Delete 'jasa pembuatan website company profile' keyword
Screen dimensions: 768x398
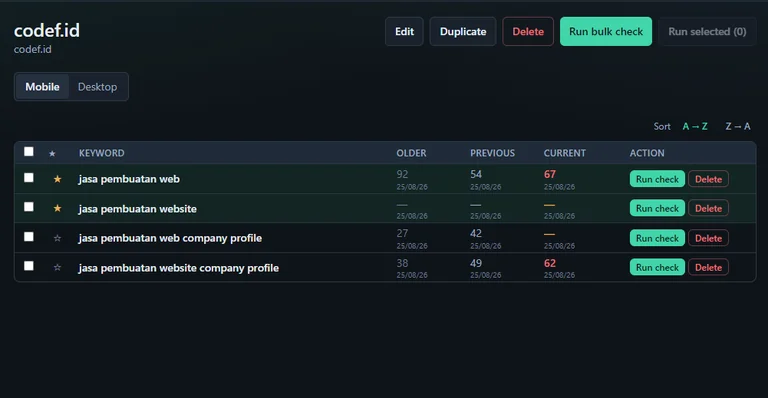point(708,267)
